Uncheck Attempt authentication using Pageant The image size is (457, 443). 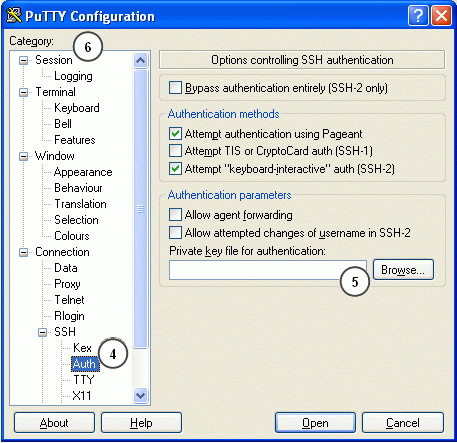(175, 133)
